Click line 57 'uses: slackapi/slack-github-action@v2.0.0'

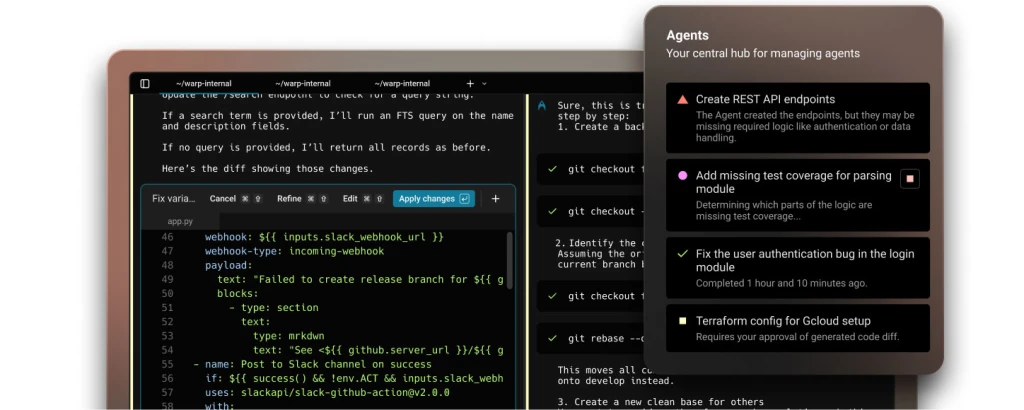(x=327, y=392)
